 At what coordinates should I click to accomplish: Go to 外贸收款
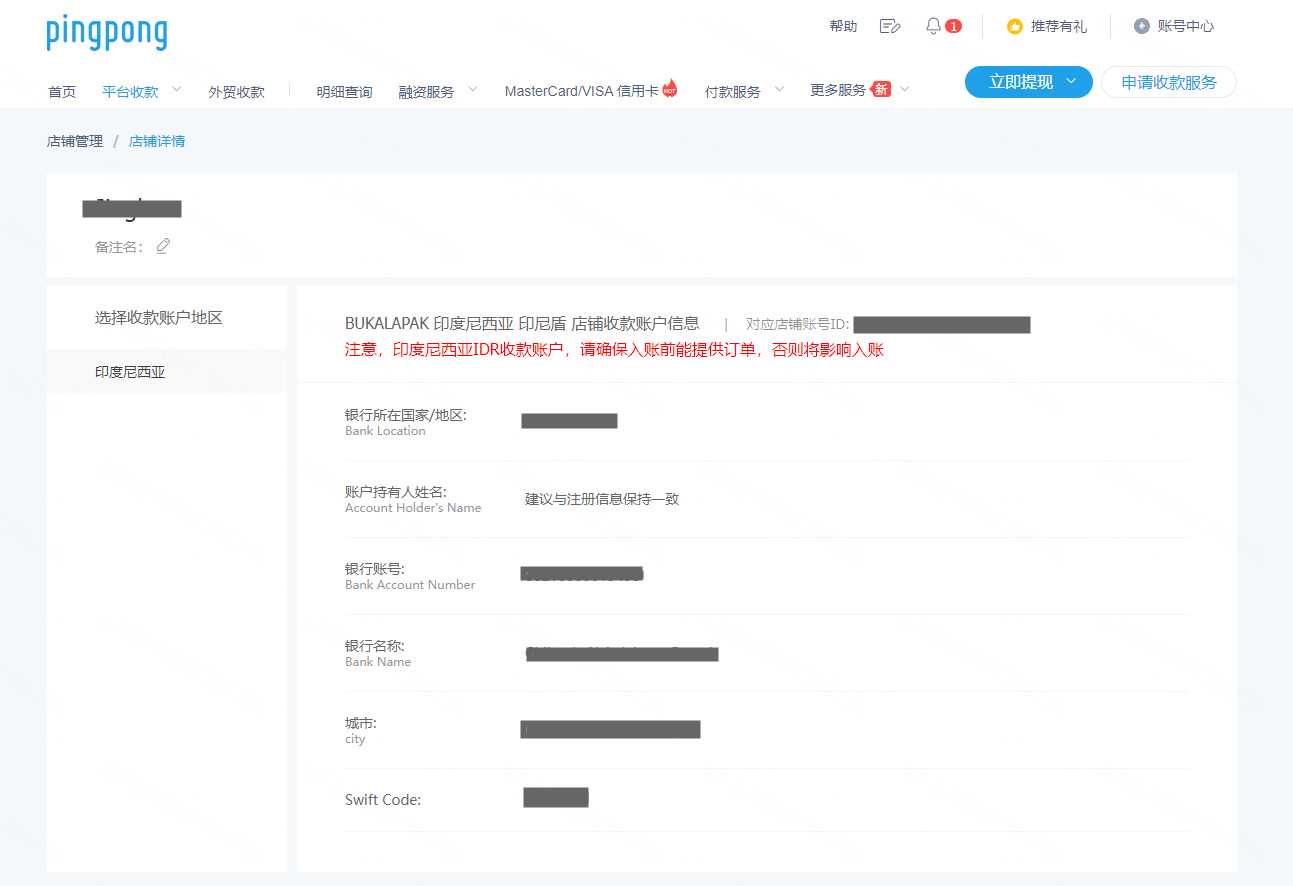point(237,92)
